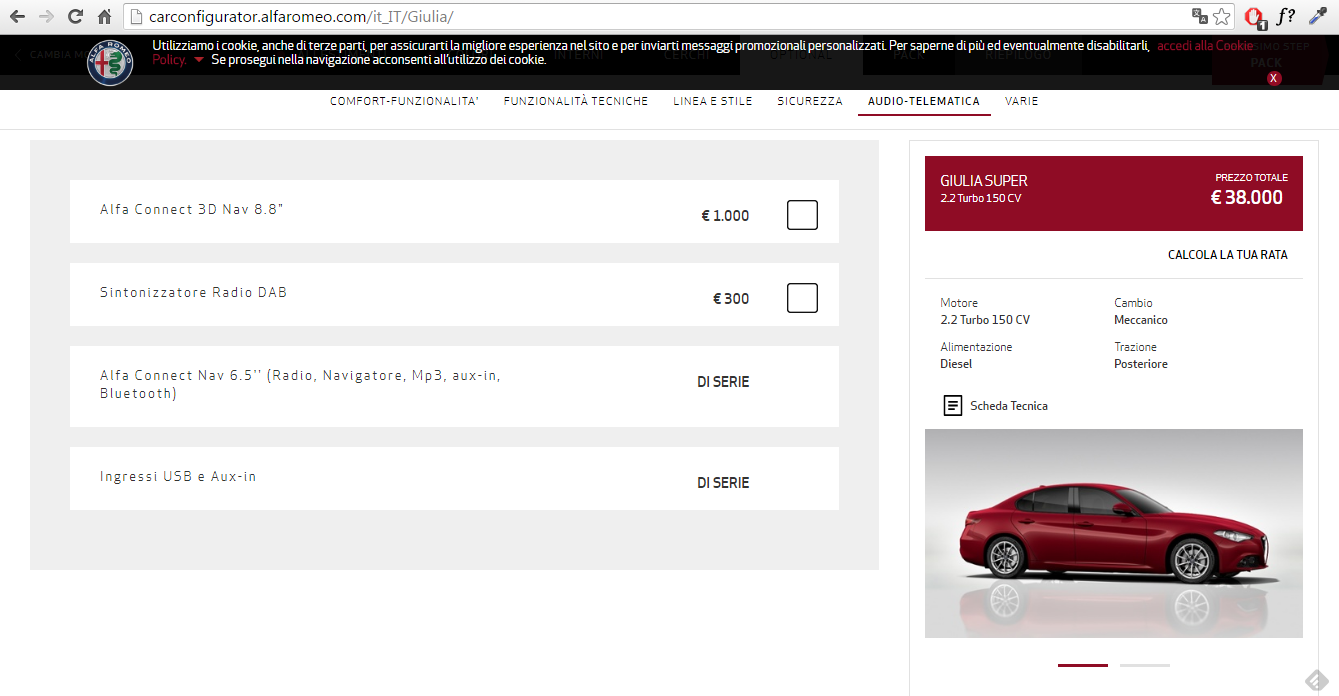1339x696 pixels.
Task: Click the Motore value '2.2 Turbo 150 CV'
Action: 985,320
